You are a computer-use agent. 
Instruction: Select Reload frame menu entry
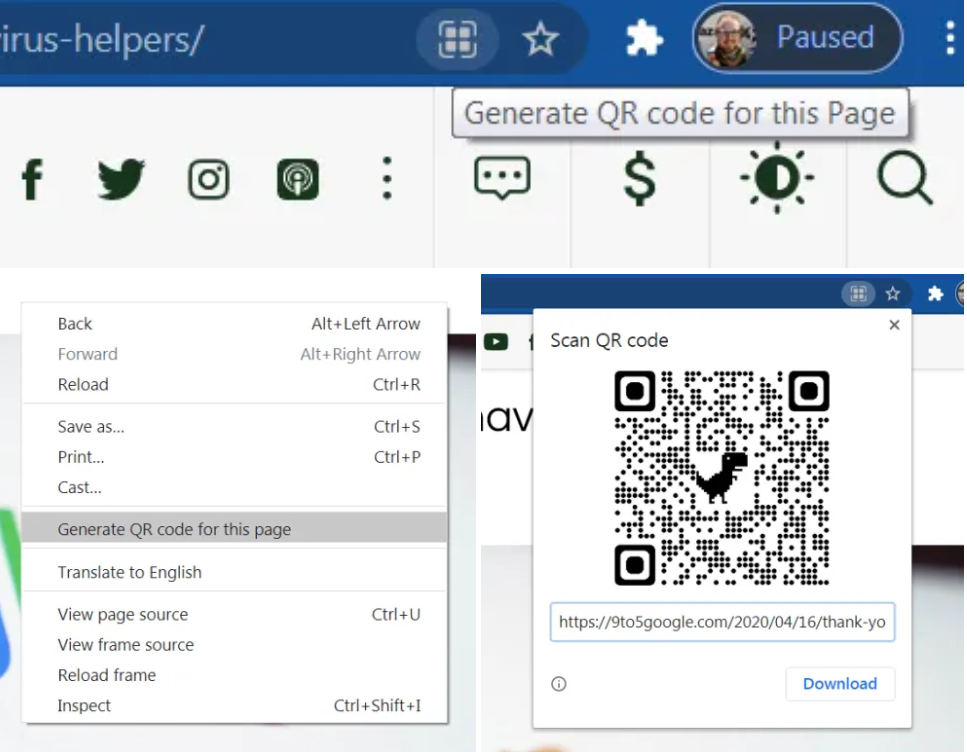[x=234, y=675]
